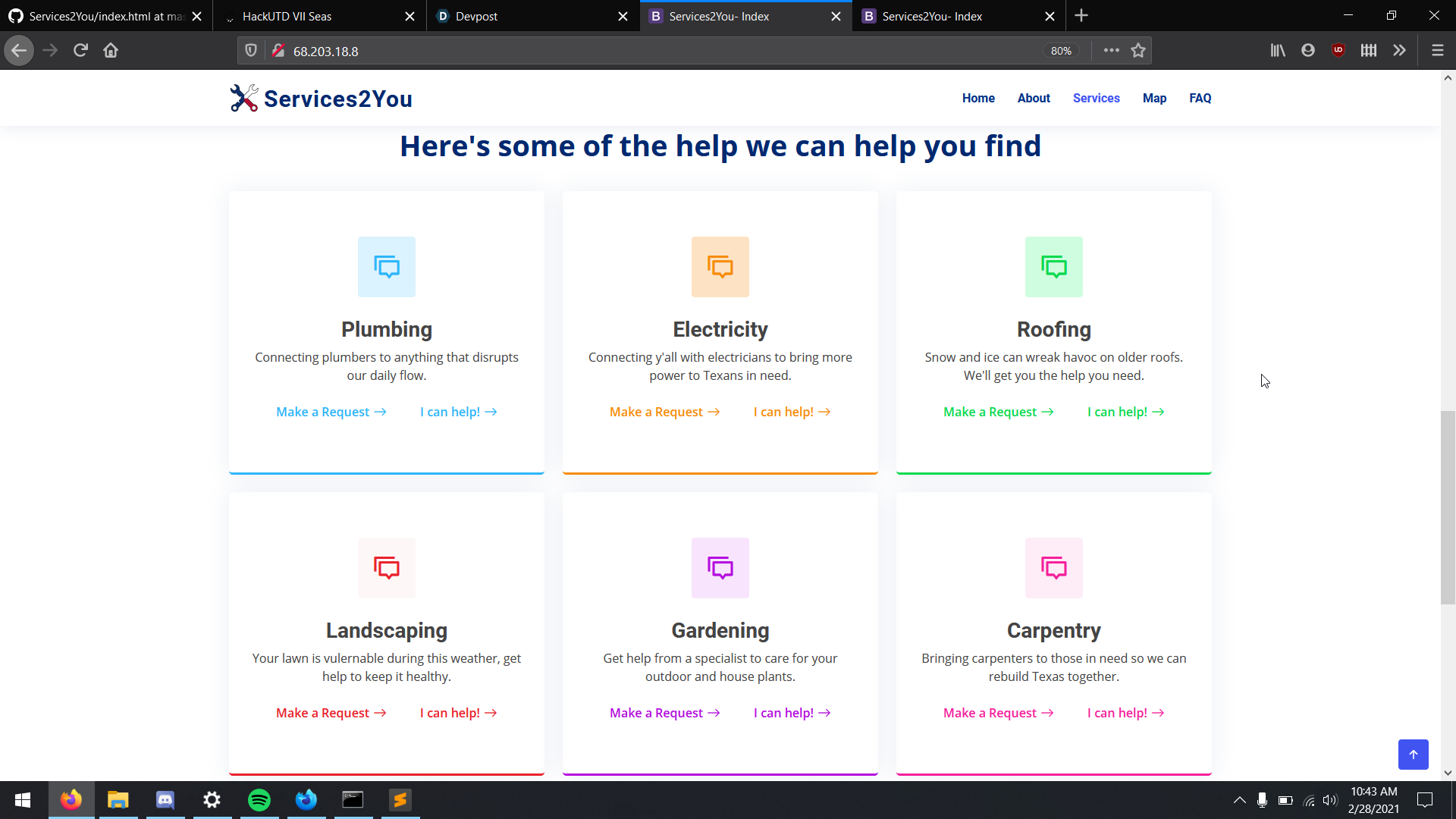The width and height of the screenshot is (1456, 819).
Task: Open the FAQ navigation menu item
Action: (x=1200, y=98)
